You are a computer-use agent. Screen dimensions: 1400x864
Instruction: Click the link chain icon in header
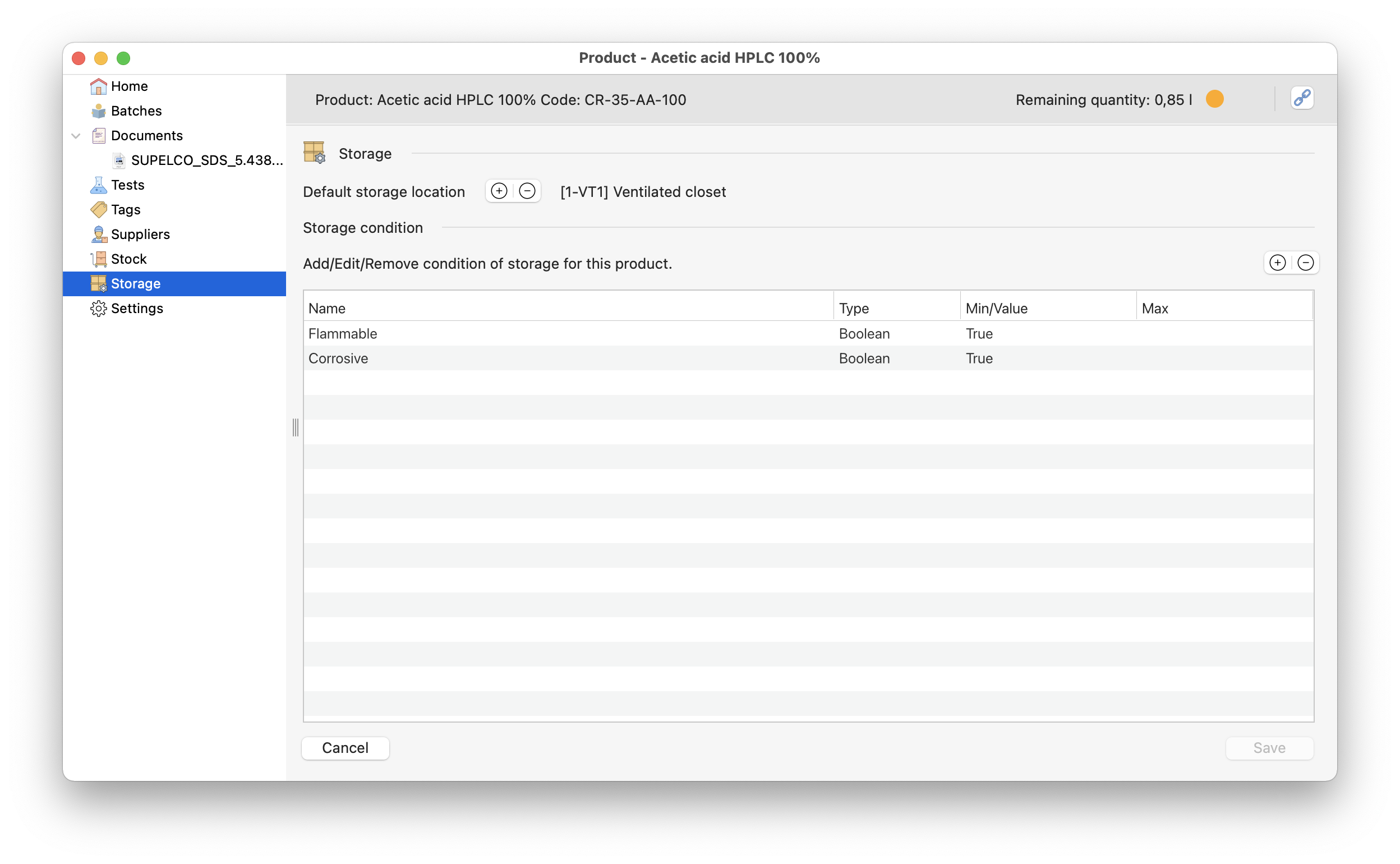coord(1302,98)
